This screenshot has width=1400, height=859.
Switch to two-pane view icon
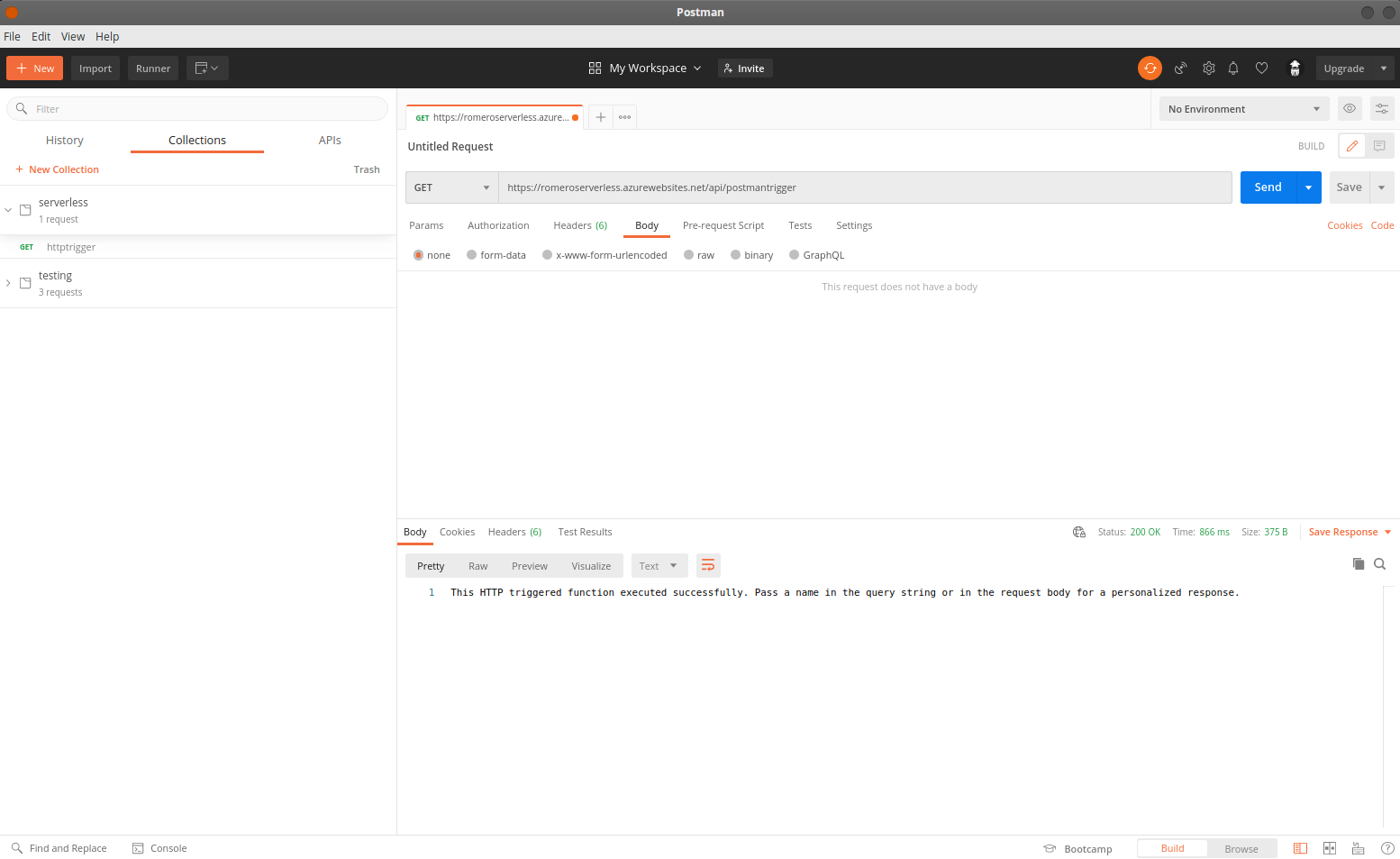click(x=1329, y=849)
